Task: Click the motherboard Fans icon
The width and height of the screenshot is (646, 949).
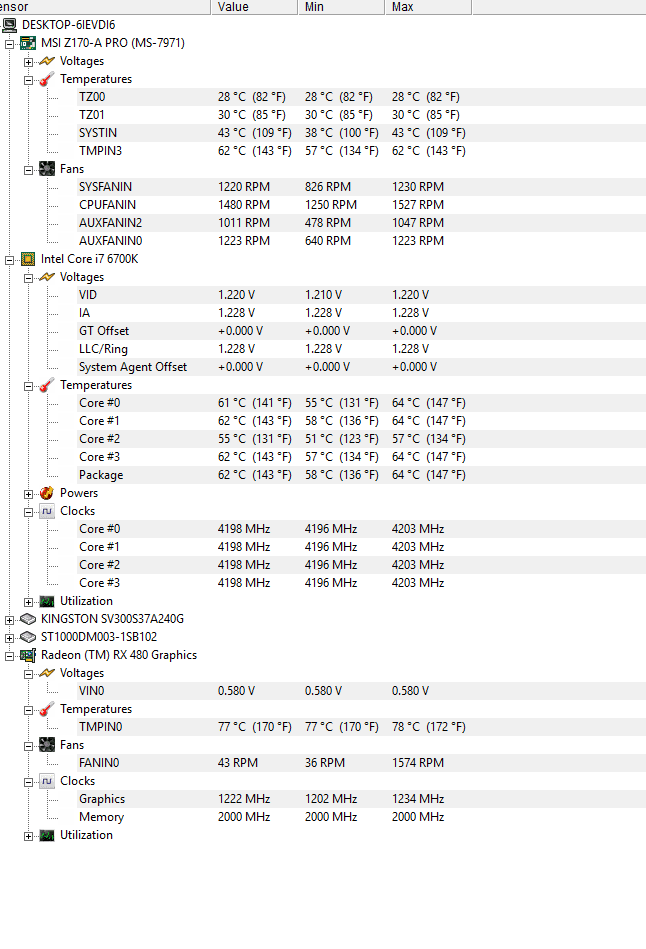Action: pyautogui.click(x=47, y=169)
